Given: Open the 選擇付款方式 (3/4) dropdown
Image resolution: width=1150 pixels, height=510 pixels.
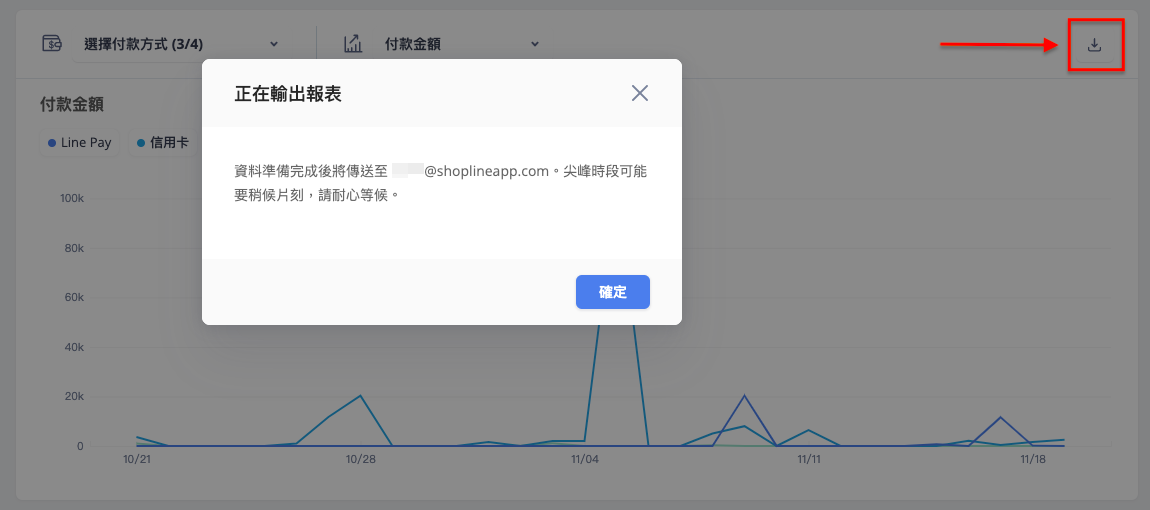Looking at the screenshot, I should click(181, 44).
